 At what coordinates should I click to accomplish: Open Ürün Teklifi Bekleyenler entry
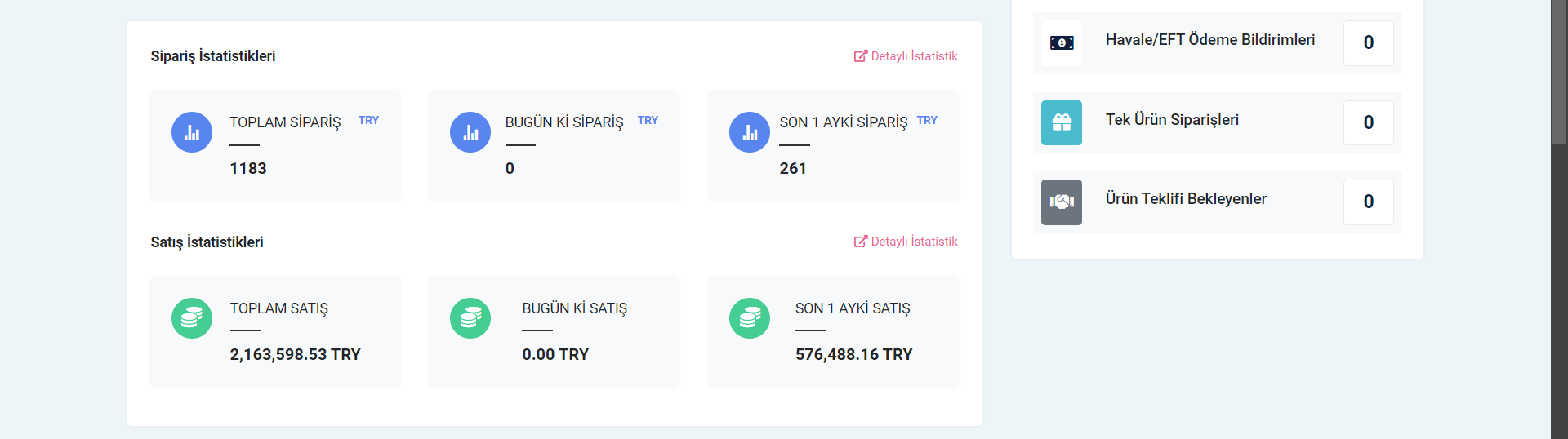1186,199
